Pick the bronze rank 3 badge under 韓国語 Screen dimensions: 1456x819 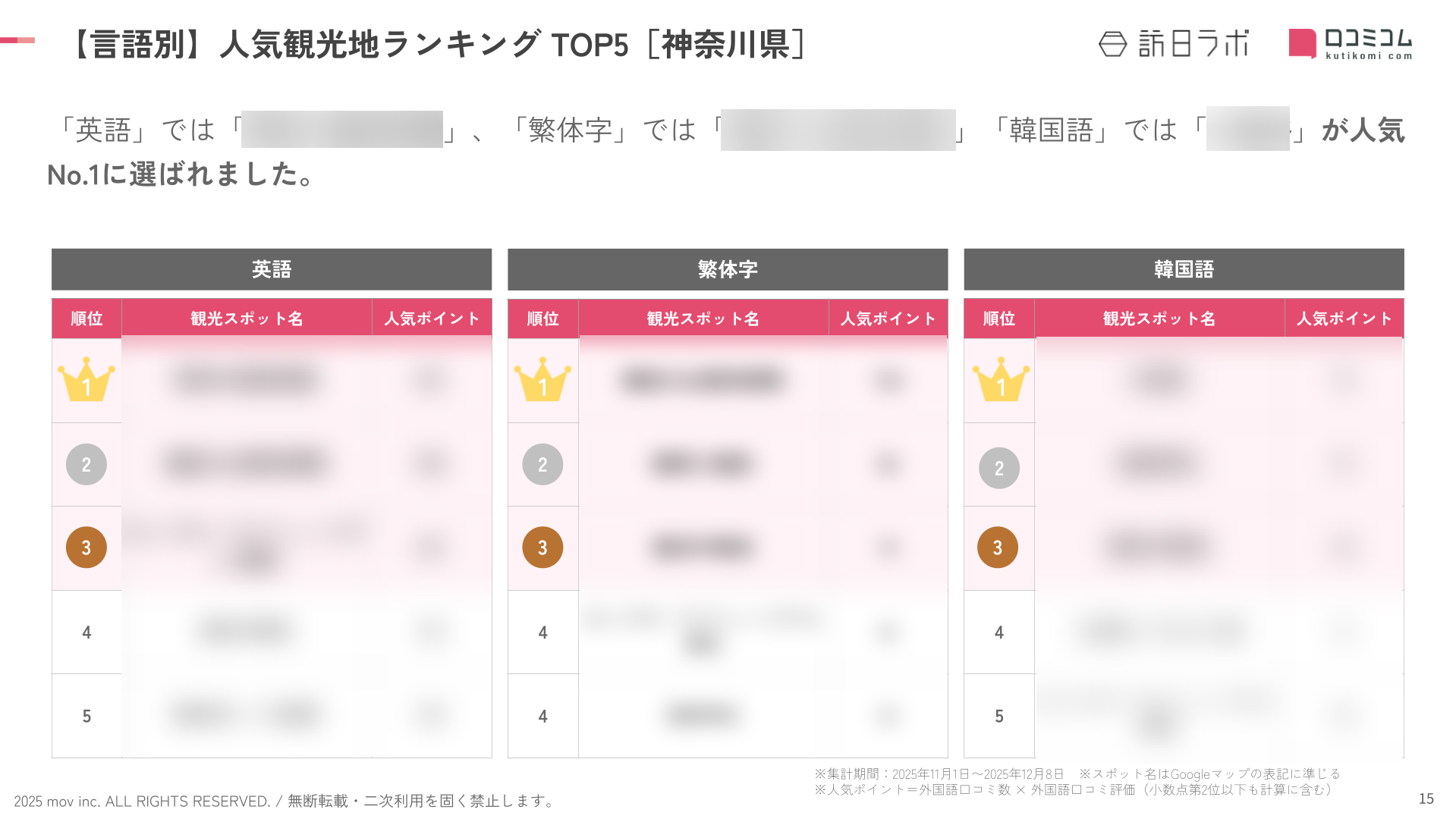pyautogui.click(x=998, y=548)
